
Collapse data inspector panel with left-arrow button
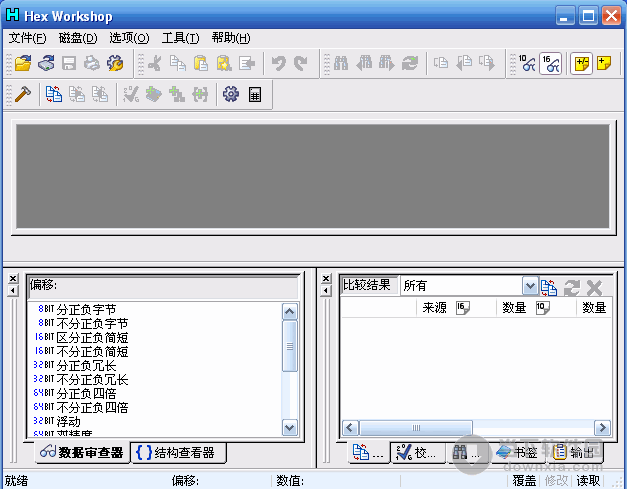click(x=13, y=290)
